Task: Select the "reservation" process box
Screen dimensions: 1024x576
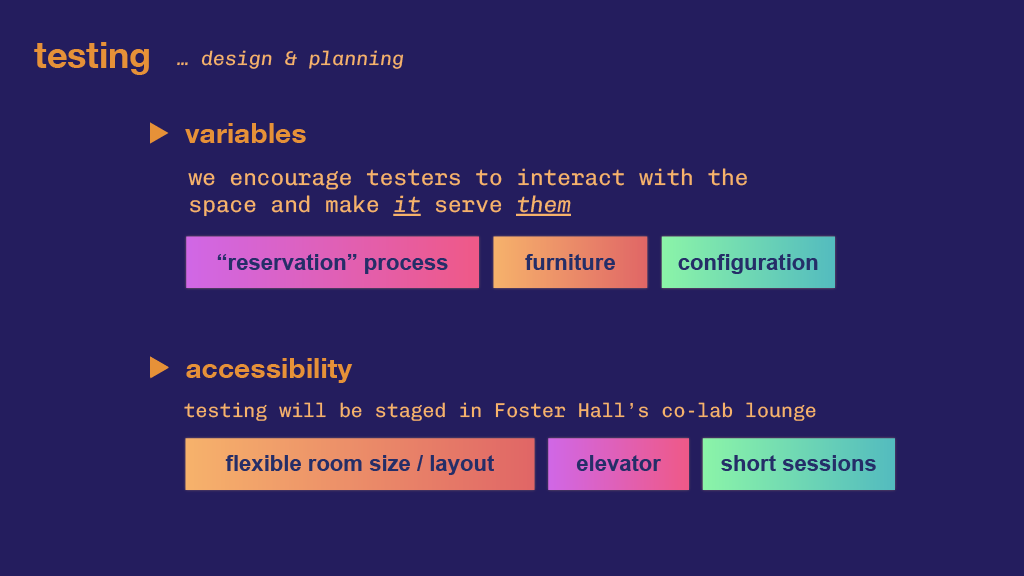Action: click(332, 263)
